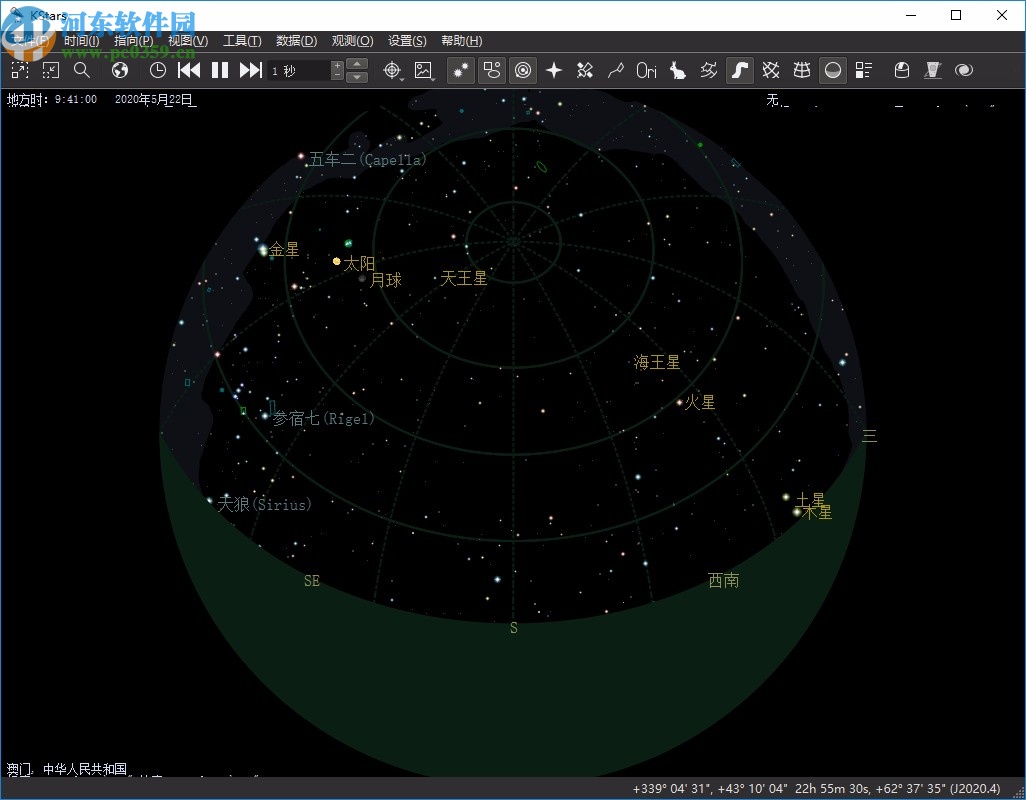Open the What's Interesting spiral galaxy icon
Screen dimensions: 1026x800
click(964, 70)
